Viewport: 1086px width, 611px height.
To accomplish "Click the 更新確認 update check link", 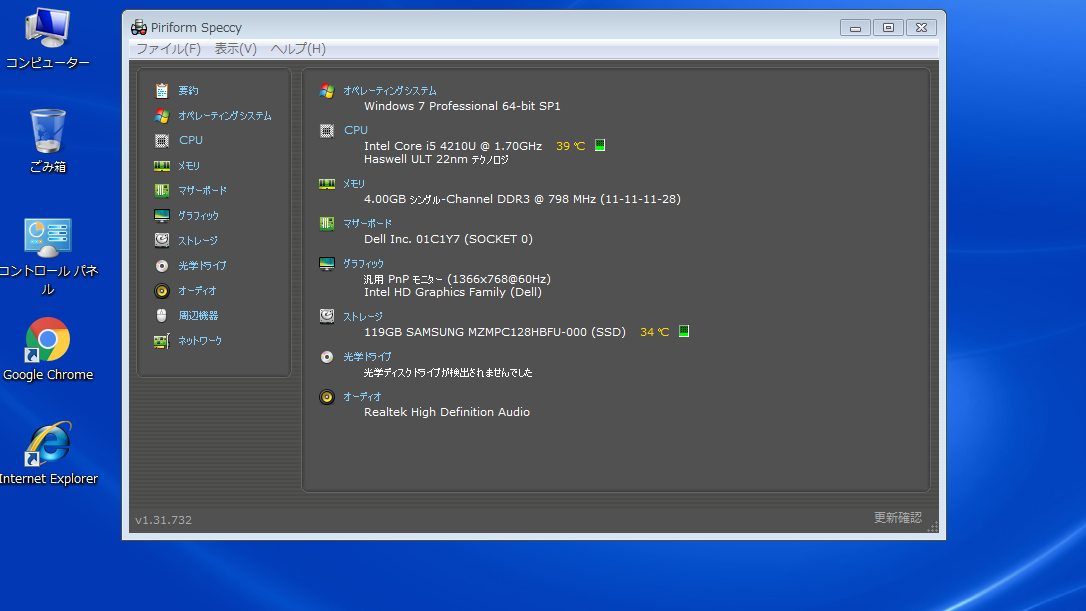I will [x=898, y=517].
